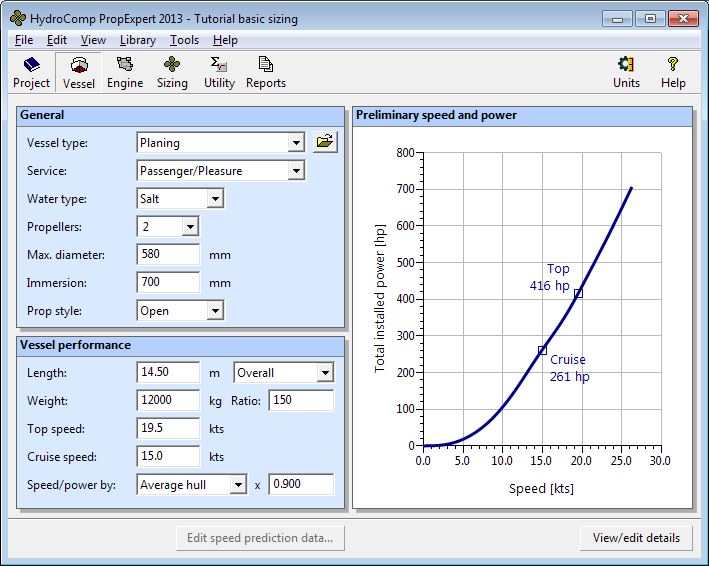Open the Edit menu

(57, 40)
